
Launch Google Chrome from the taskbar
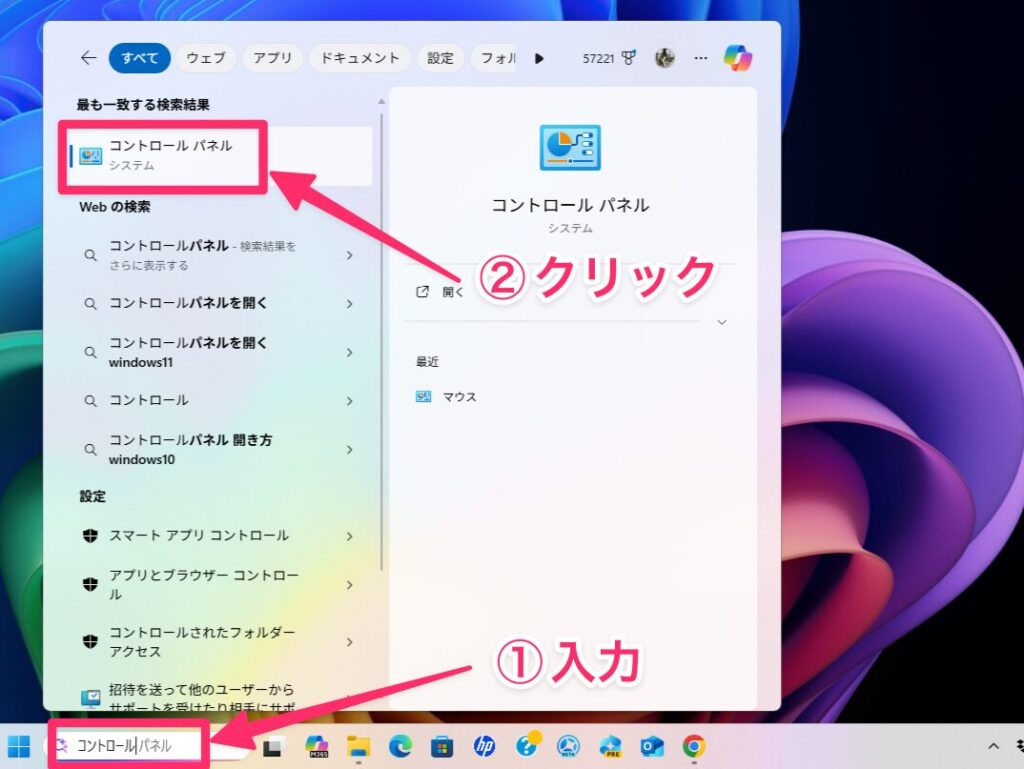tap(693, 746)
